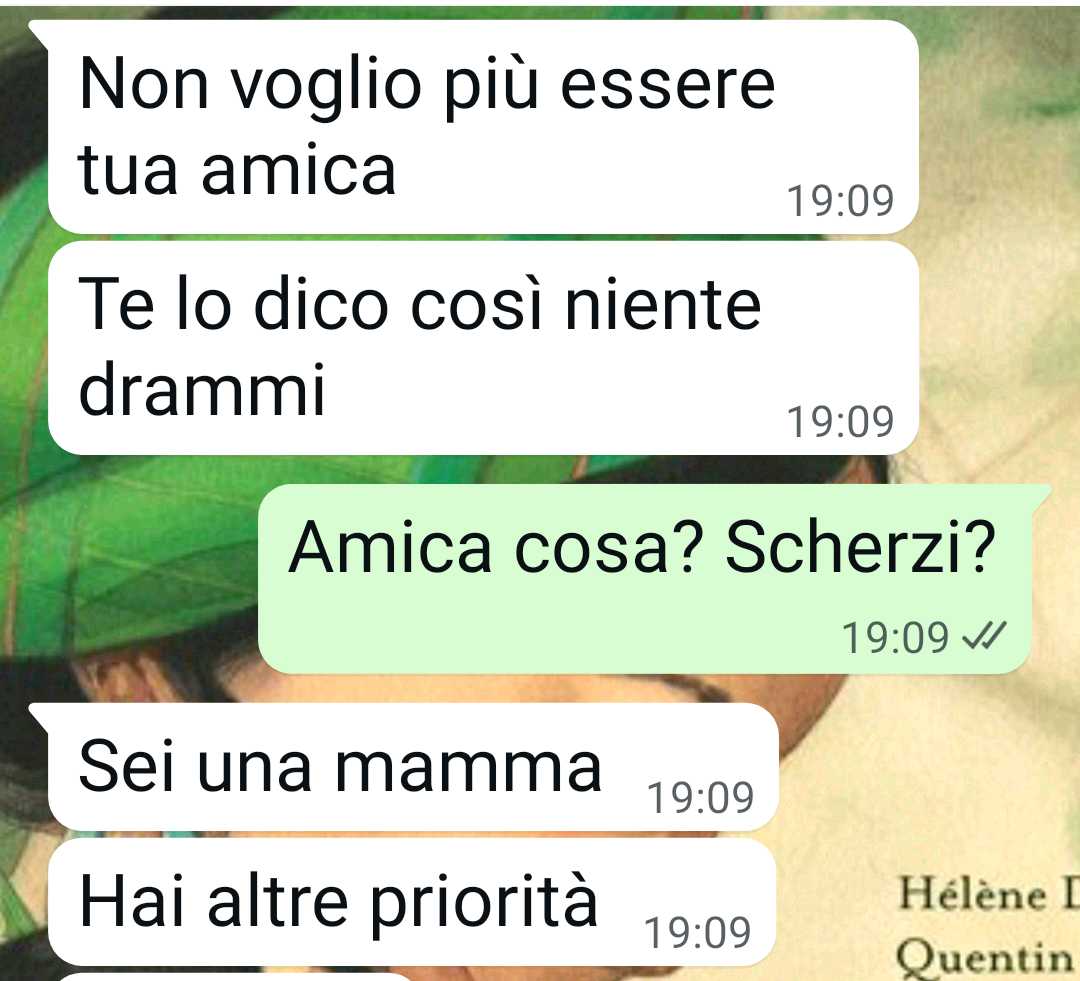Viewport: 1080px width, 981px height.
Task: Click the 19:09 timestamp under "tua amica"
Action: (x=840, y=200)
